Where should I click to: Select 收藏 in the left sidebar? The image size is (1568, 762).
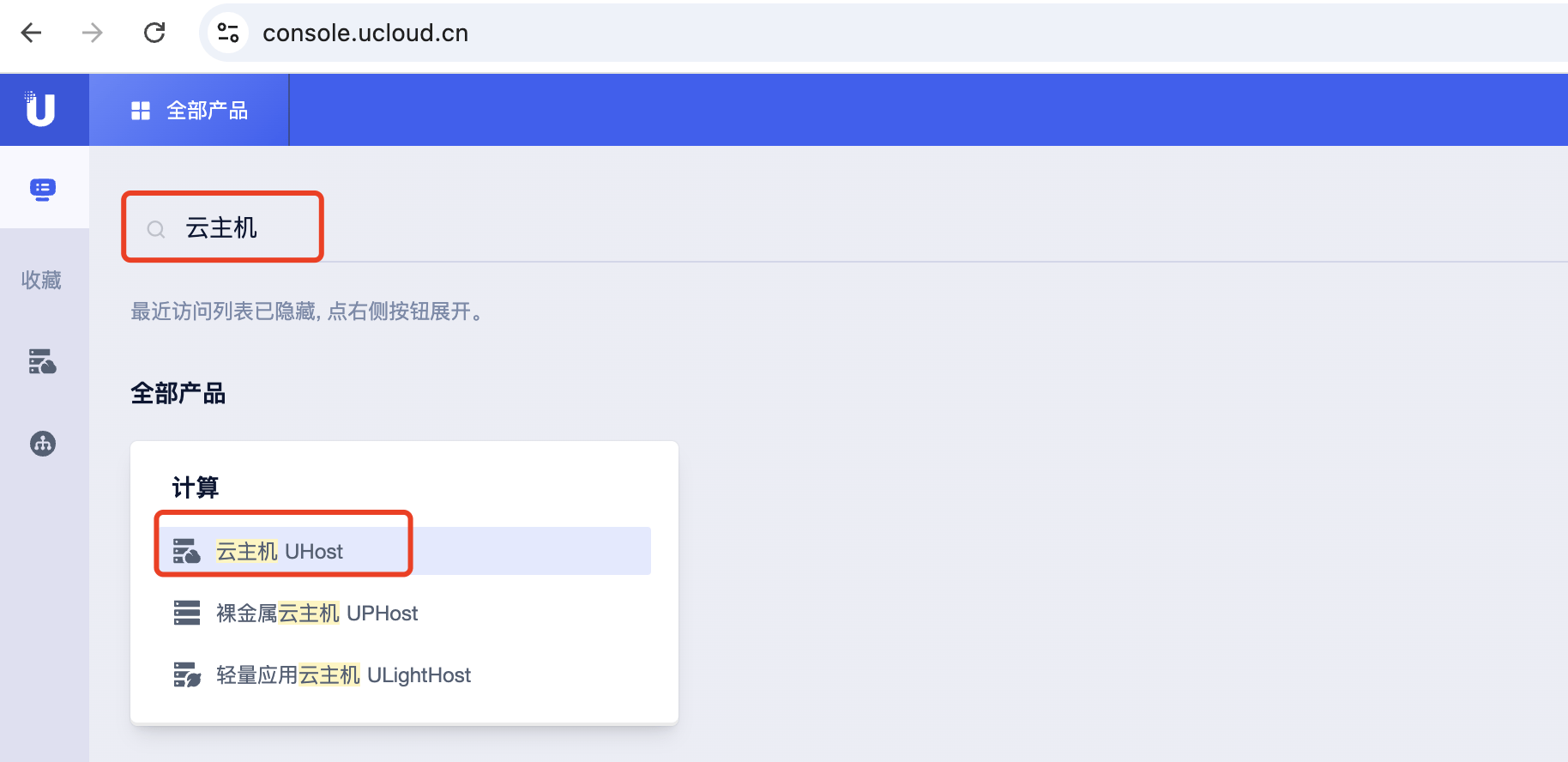[x=41, y=280]
